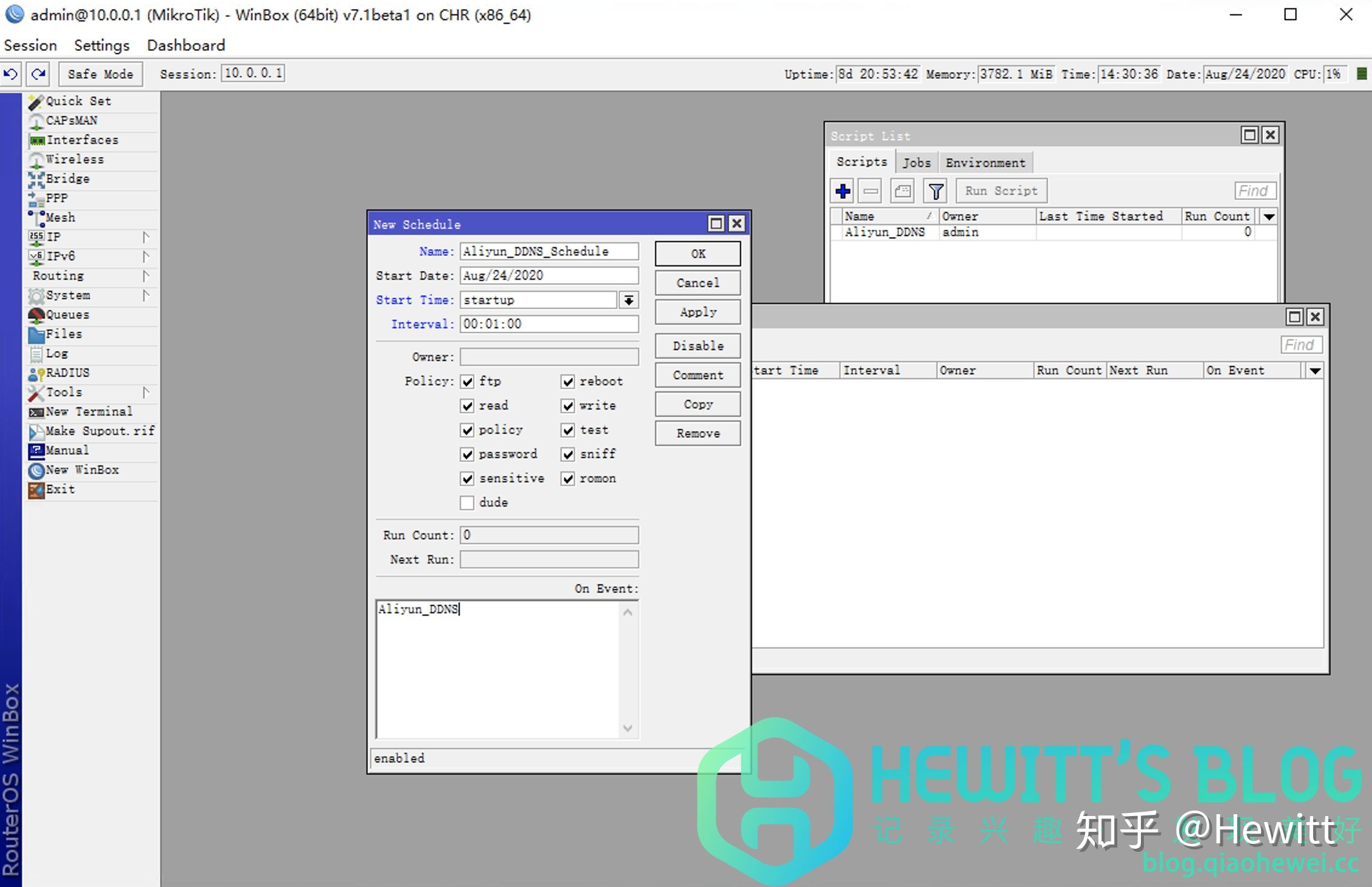Image resolution: width=1372 pixels, height=887 pixels.
Task: Click the undo arrow icon in toolbar
Action: pyautogui.click(x=11, y=74)
